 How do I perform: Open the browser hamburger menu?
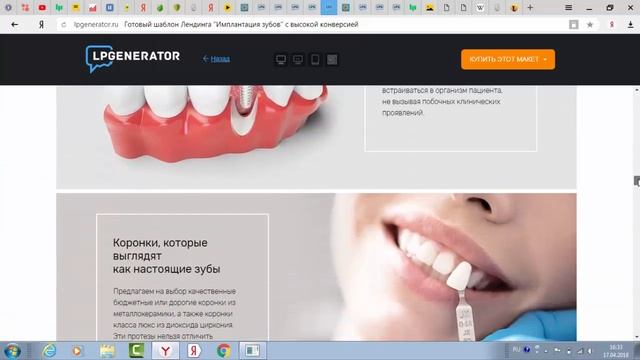568,7
